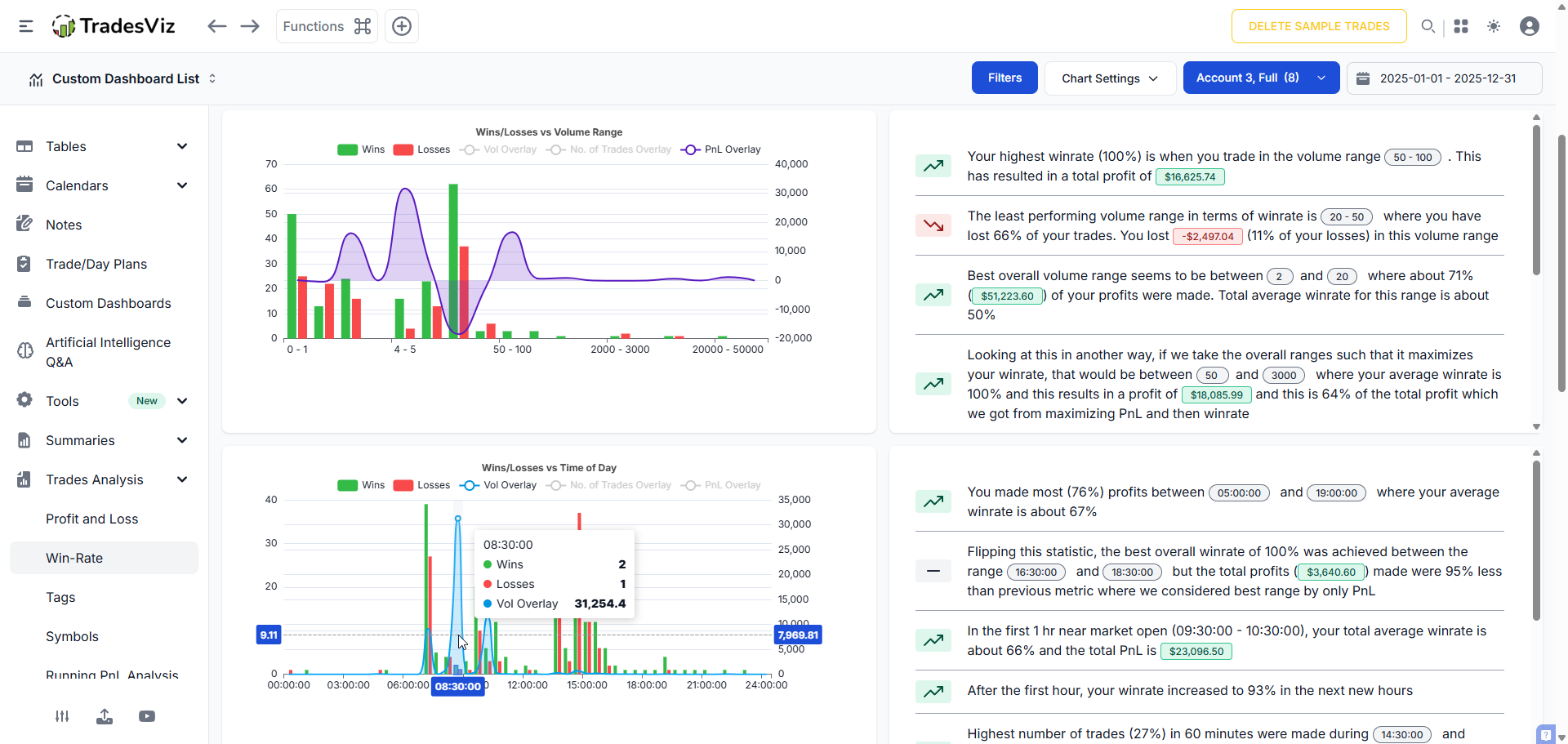Open the Custom Dashboard List selector
1568x744 pixels.
[x=122, y=78]
